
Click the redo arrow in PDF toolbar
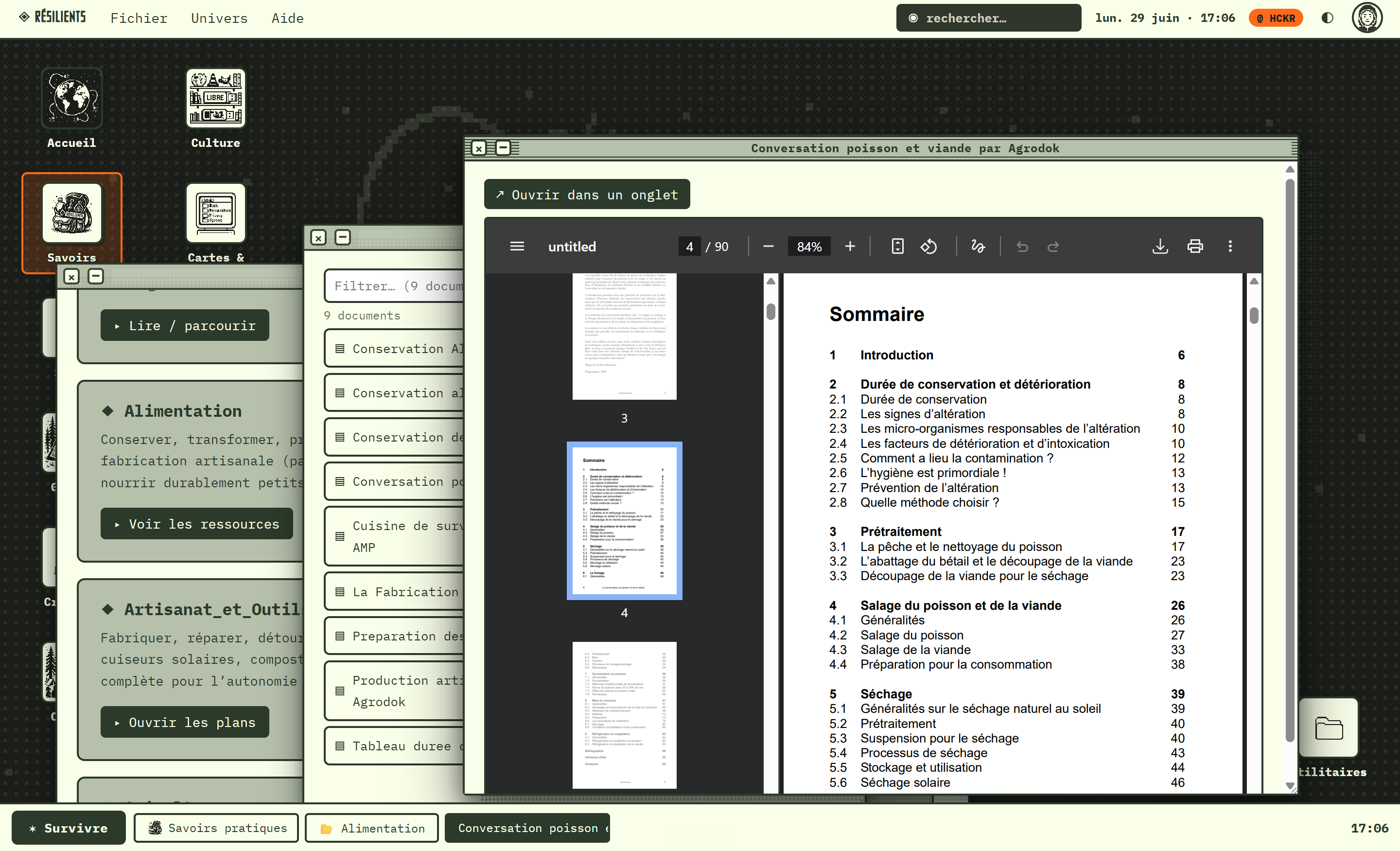[x=1053, y=246]
